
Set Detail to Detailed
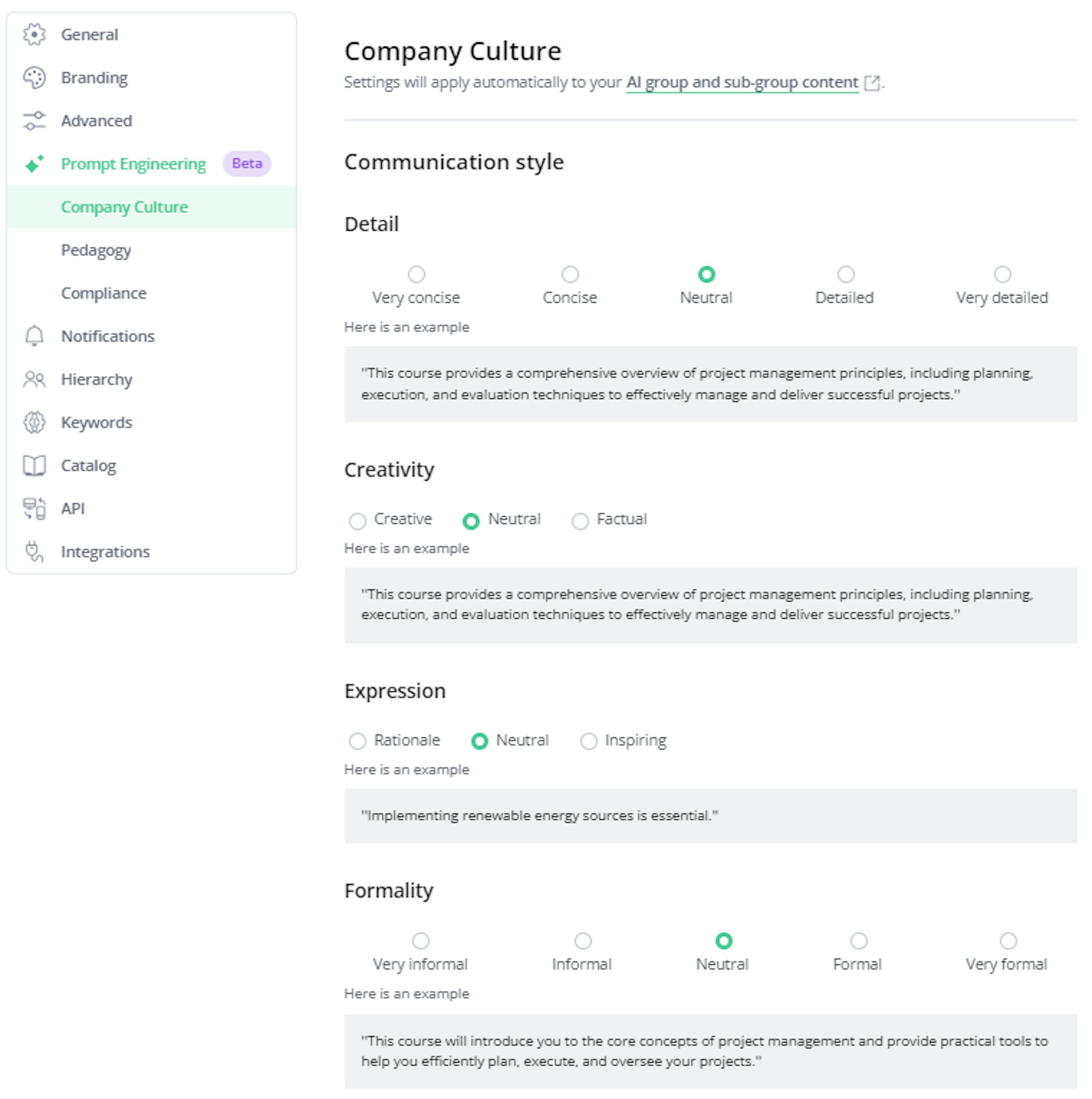coord(846,275)
